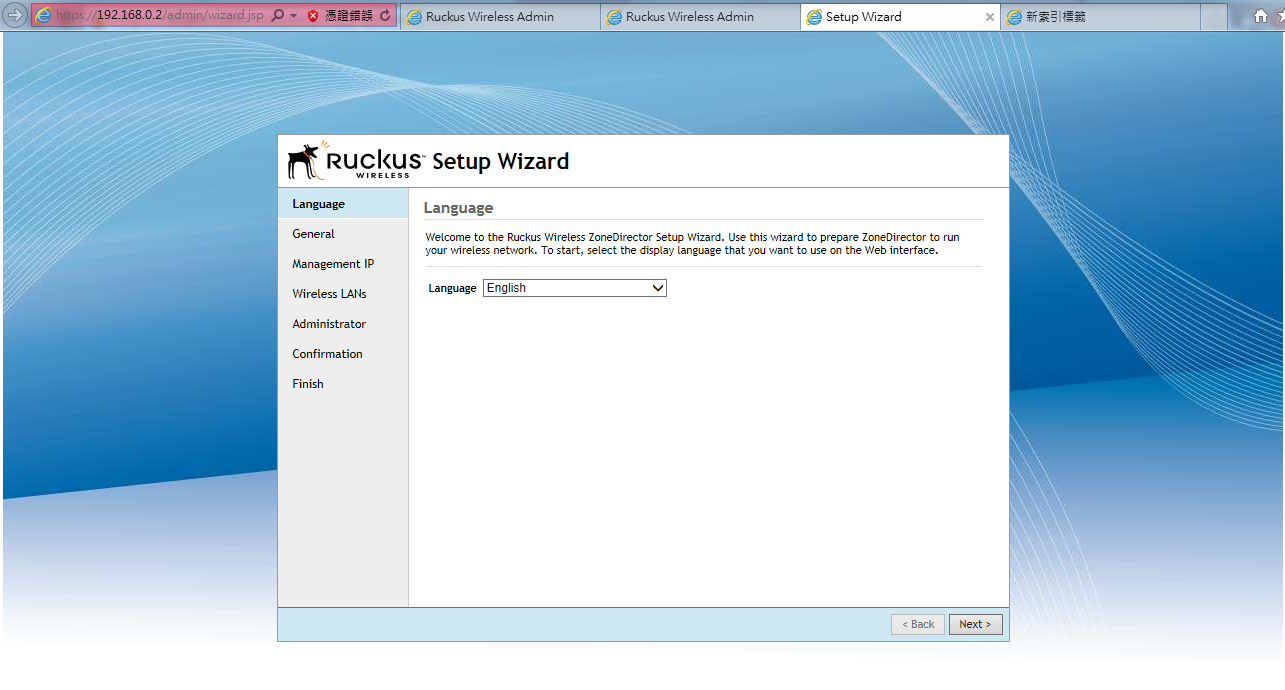The width and height of the screenshot is (1285, 690).
Task: Expand the address bar dropdown arrow
Action: [293, 16]
